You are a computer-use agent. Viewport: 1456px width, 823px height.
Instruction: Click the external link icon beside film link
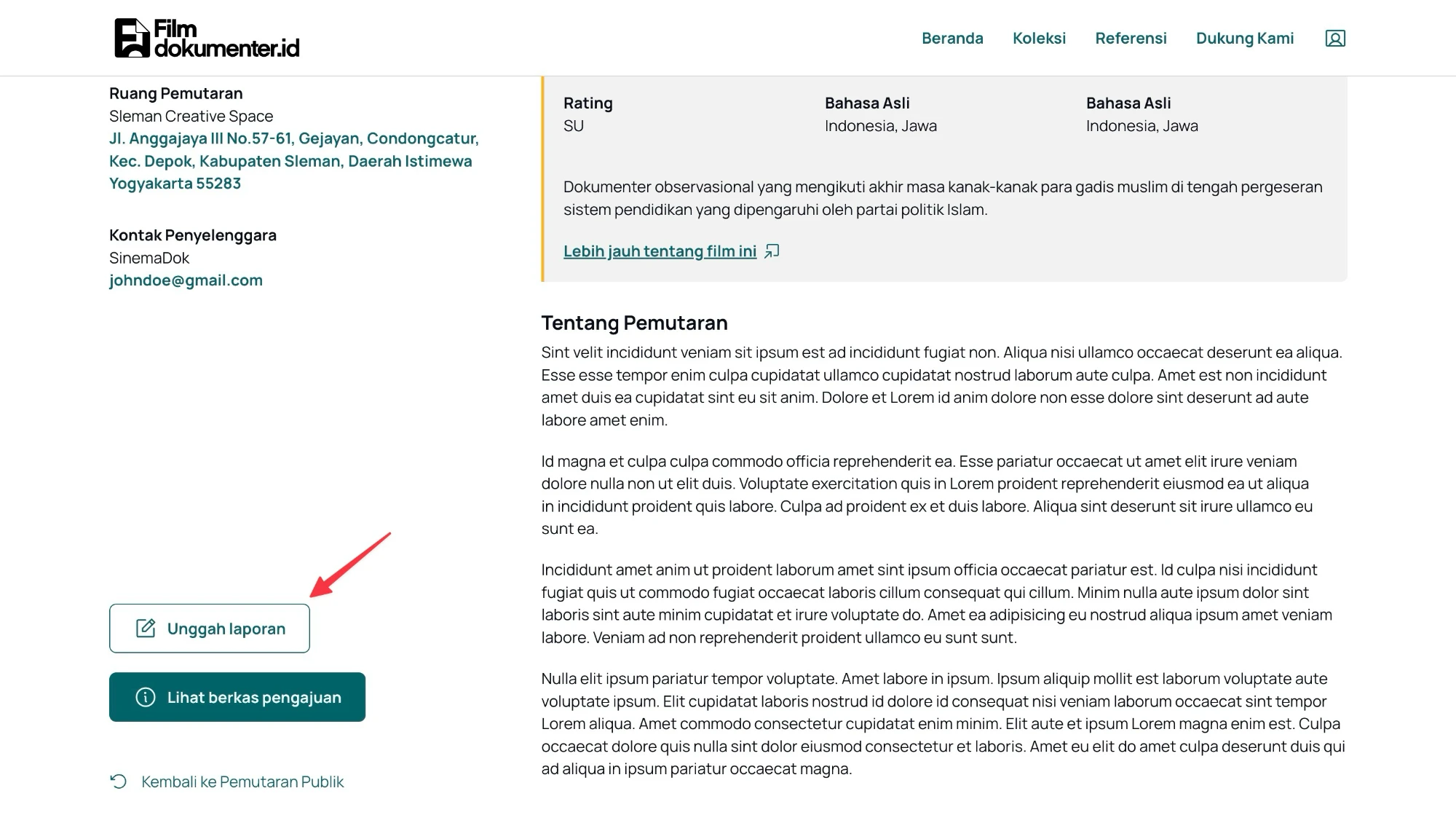772,251
